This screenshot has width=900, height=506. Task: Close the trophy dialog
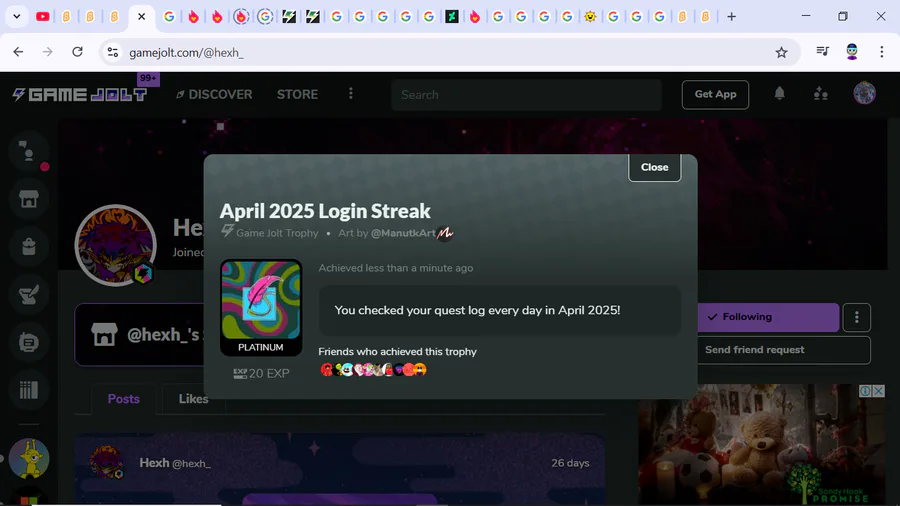pos(654,167)
